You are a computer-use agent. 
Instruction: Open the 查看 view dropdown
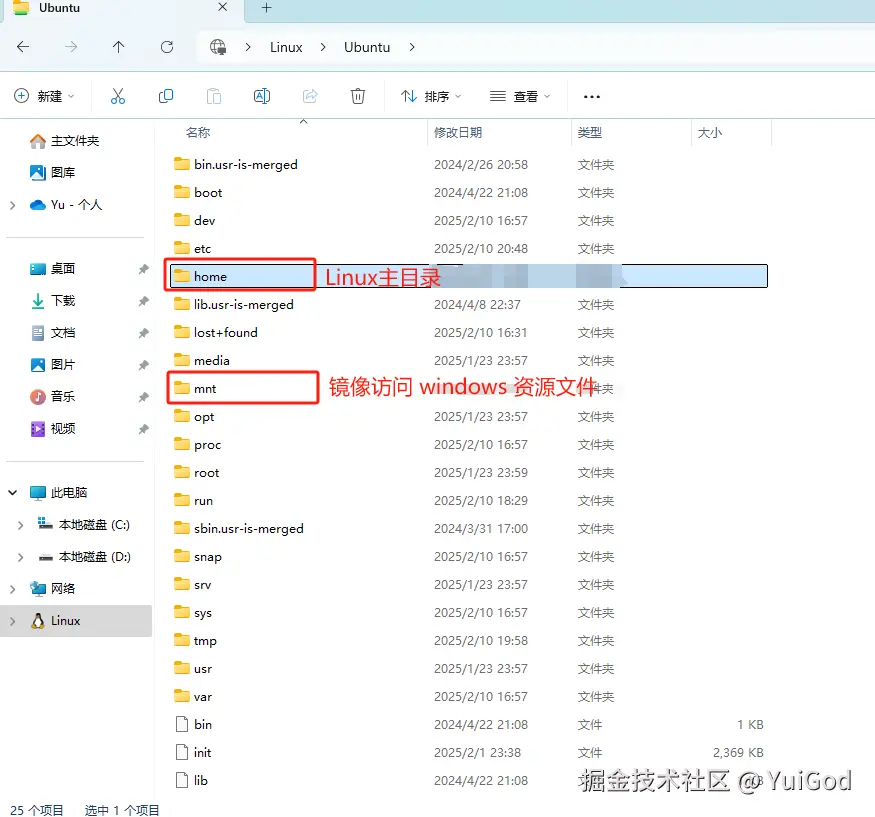(x=520, y=96)
